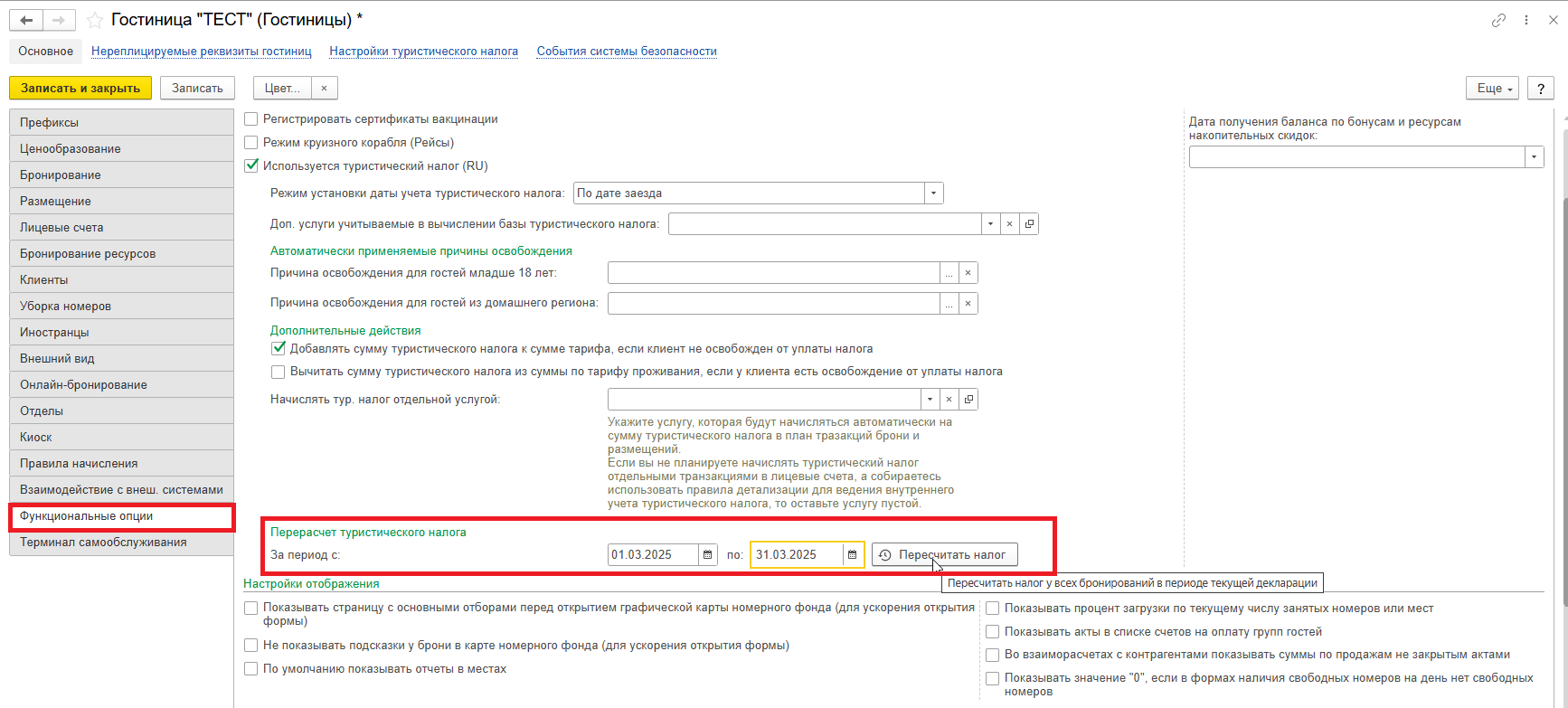The width and height of the screenshot is (1568, 708).
Task: Expand Режим установки даты учета dropdown
Action: coord(934,193)
